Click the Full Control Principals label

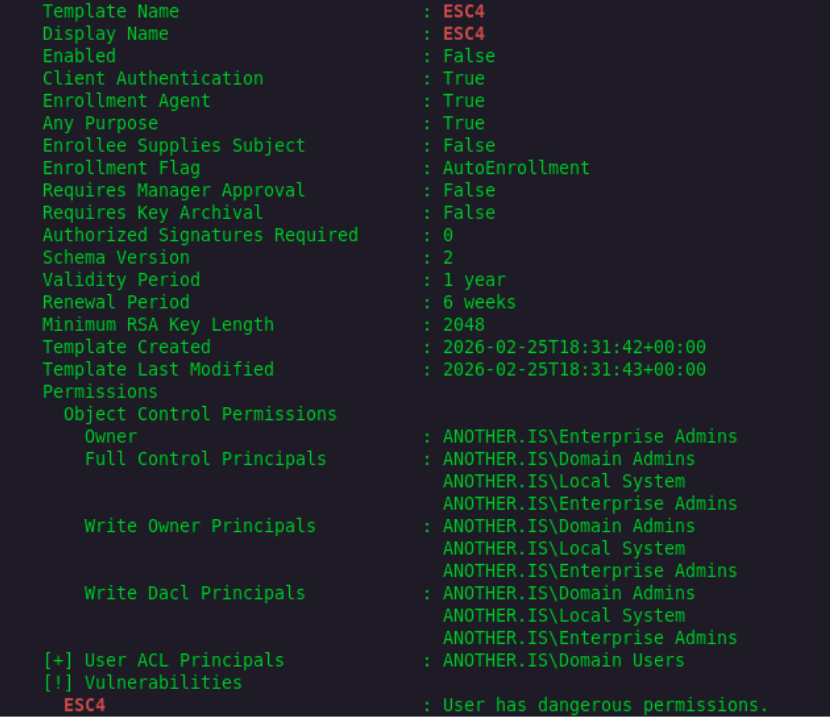205,459
